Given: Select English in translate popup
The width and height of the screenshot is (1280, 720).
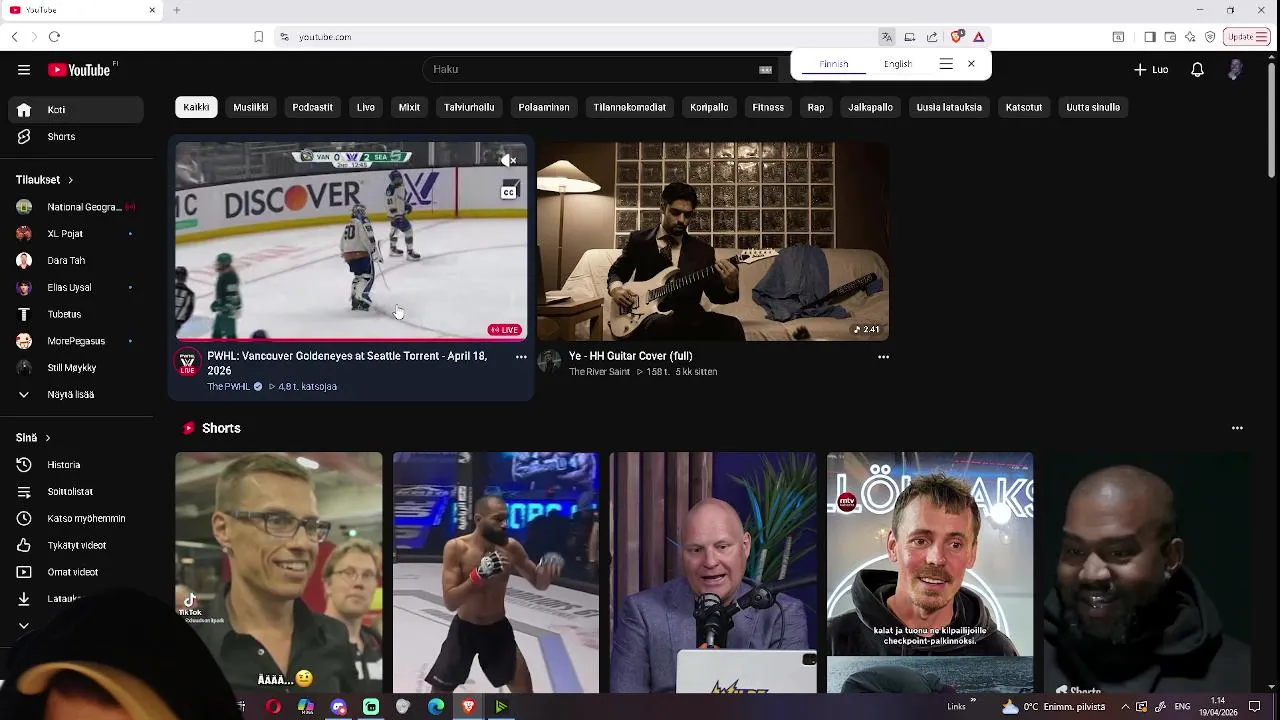Looking at the screenshot, I should [898, 64].
